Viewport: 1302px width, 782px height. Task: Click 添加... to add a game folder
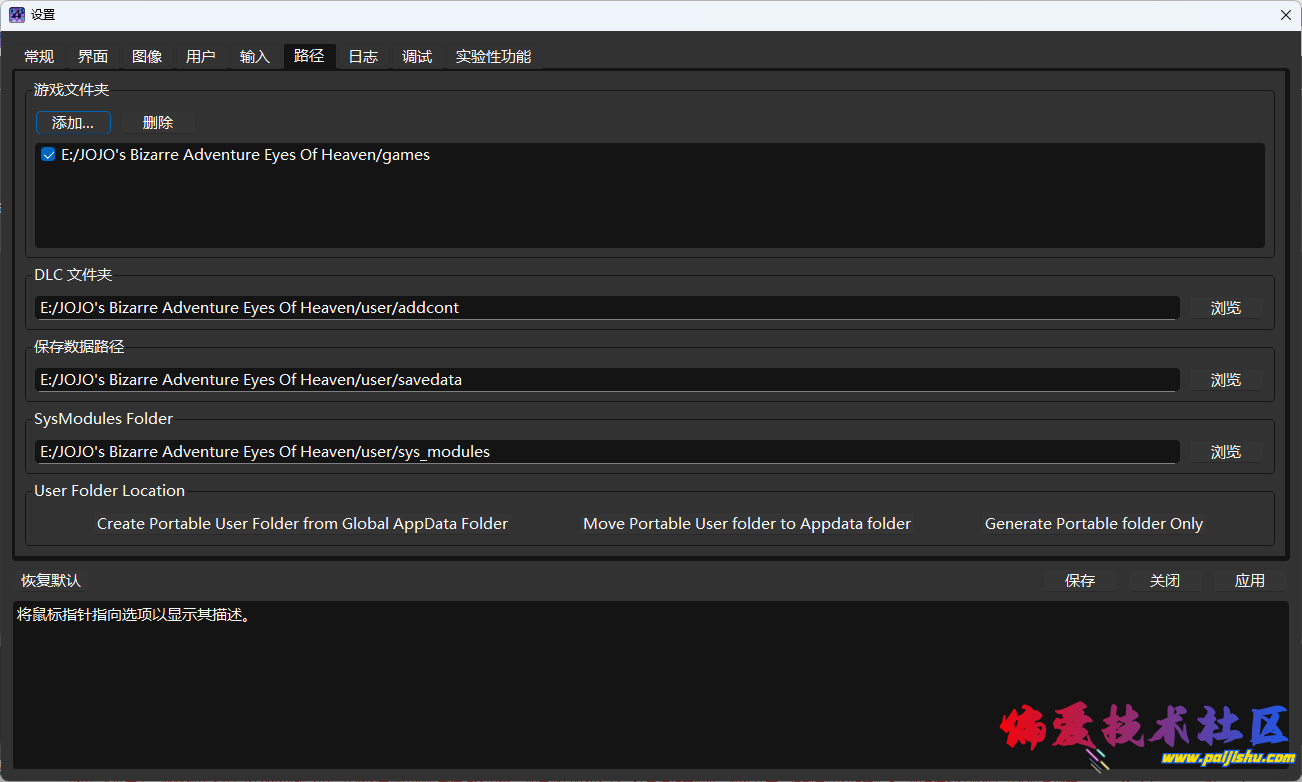(73, 123)
